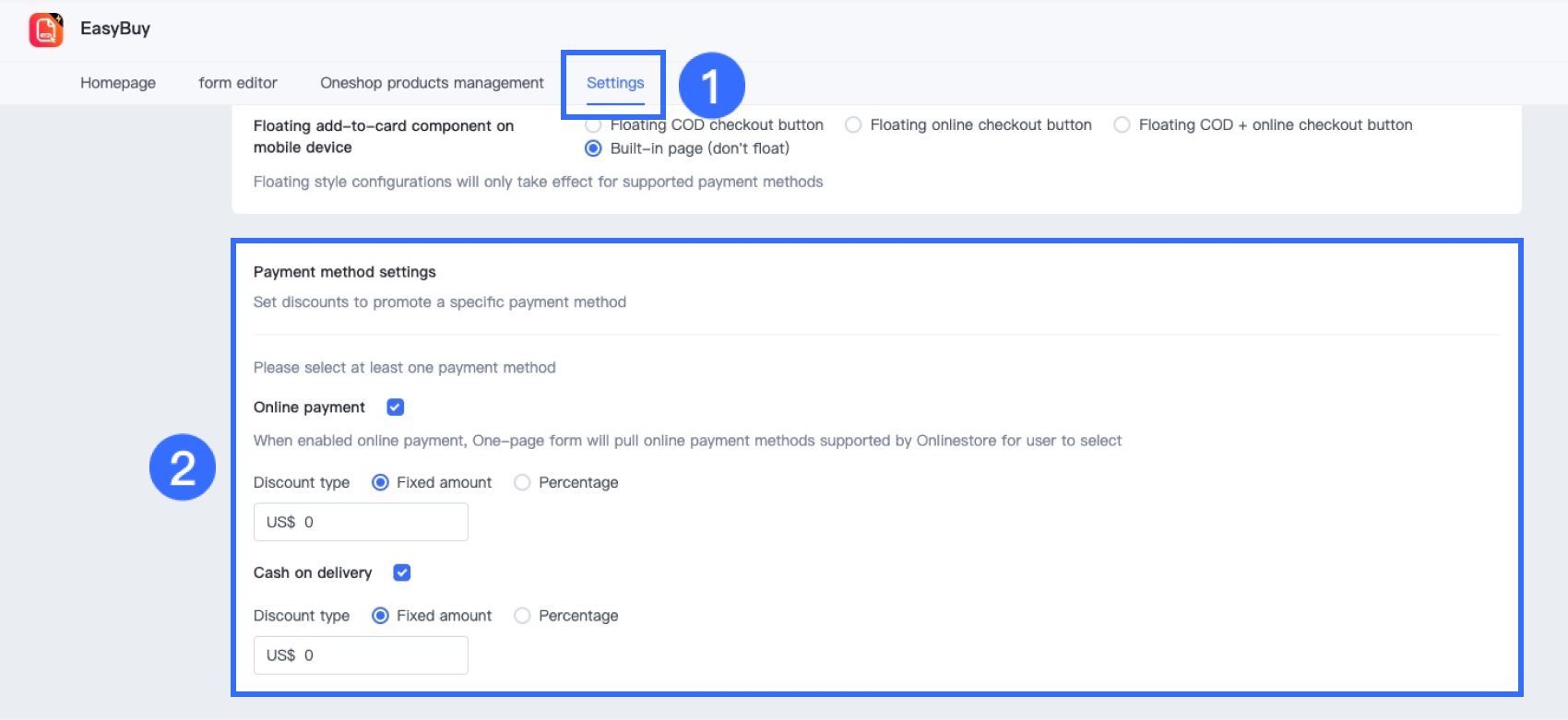Uncheck the Online payment checkbox
This screenshot has height=720, width=1568.
click(396, 407)
